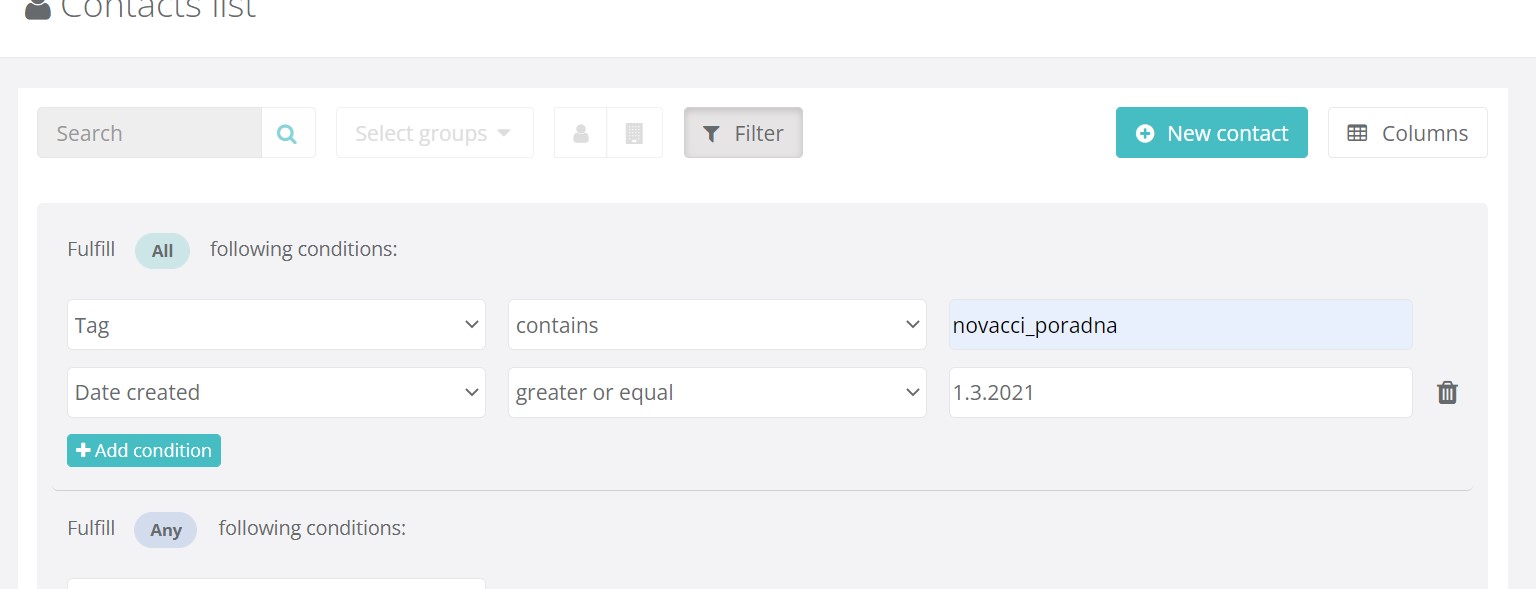Open the contains operator dropdown
The image size is (1536, 589).
pyautogui.click(x=717, y=325)
